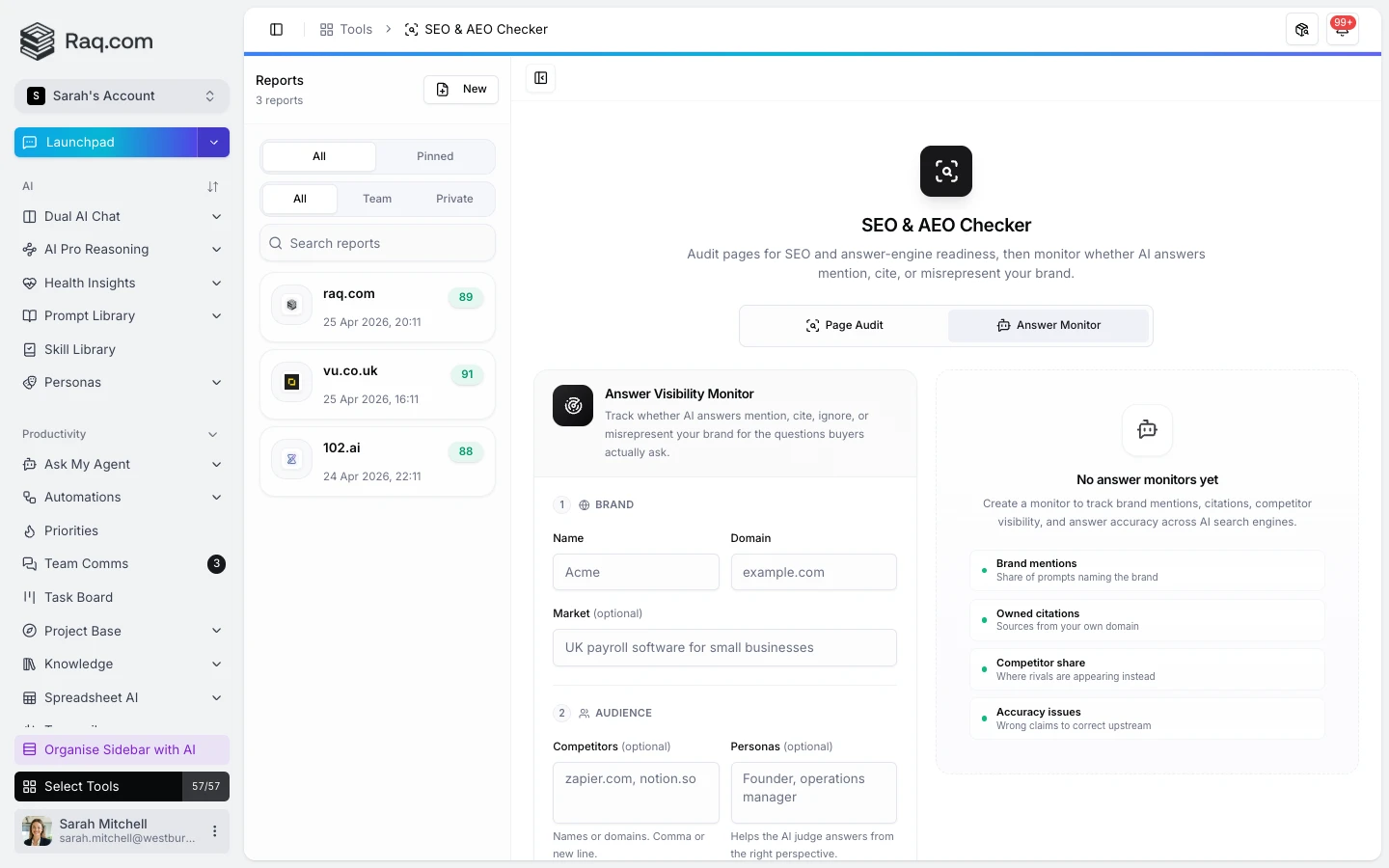Open the vu.co.uk report scored 91
Image resolution: width=1389 pixels, height=868 pixels.
[377, 384]
